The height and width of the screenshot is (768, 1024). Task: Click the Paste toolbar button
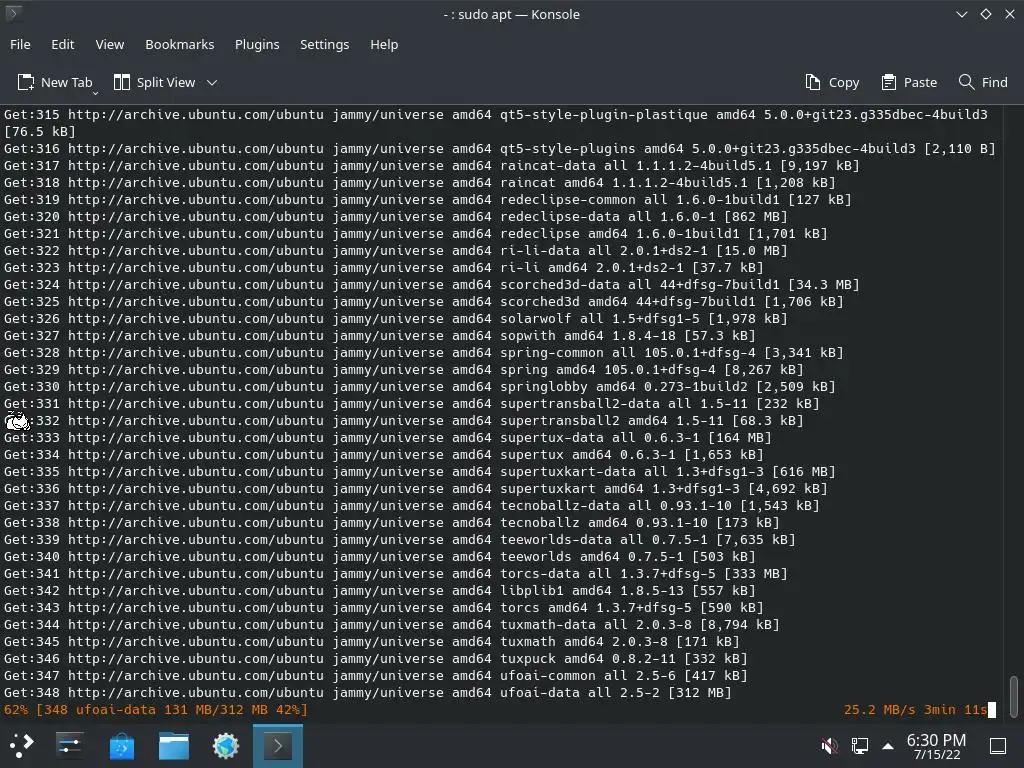[909, 82]
